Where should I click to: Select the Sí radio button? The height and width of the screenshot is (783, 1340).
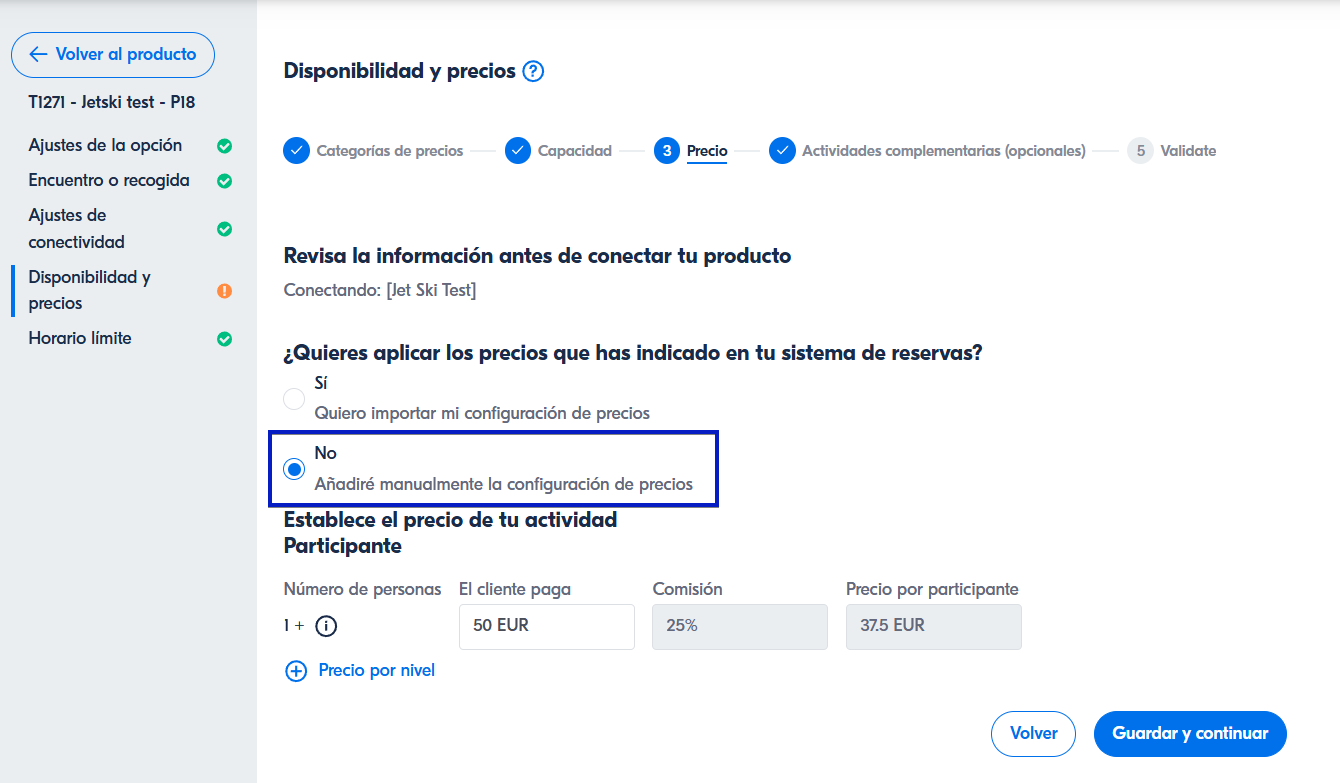pyautogui.click(x=294, y=399)
